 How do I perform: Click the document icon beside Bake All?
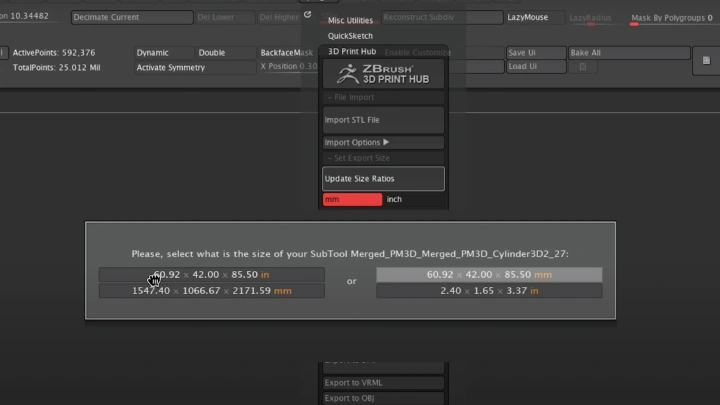pos(706,61)
